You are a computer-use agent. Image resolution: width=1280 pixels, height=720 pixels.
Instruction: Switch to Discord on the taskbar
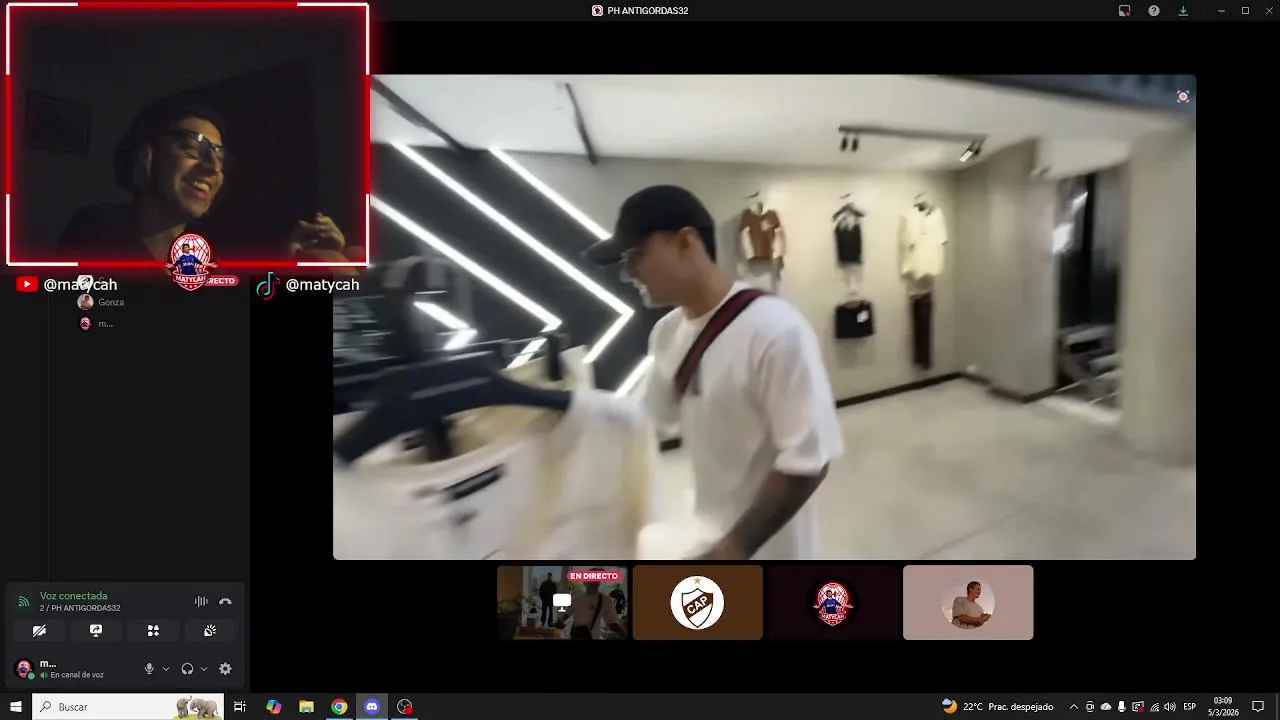(372, 707)
